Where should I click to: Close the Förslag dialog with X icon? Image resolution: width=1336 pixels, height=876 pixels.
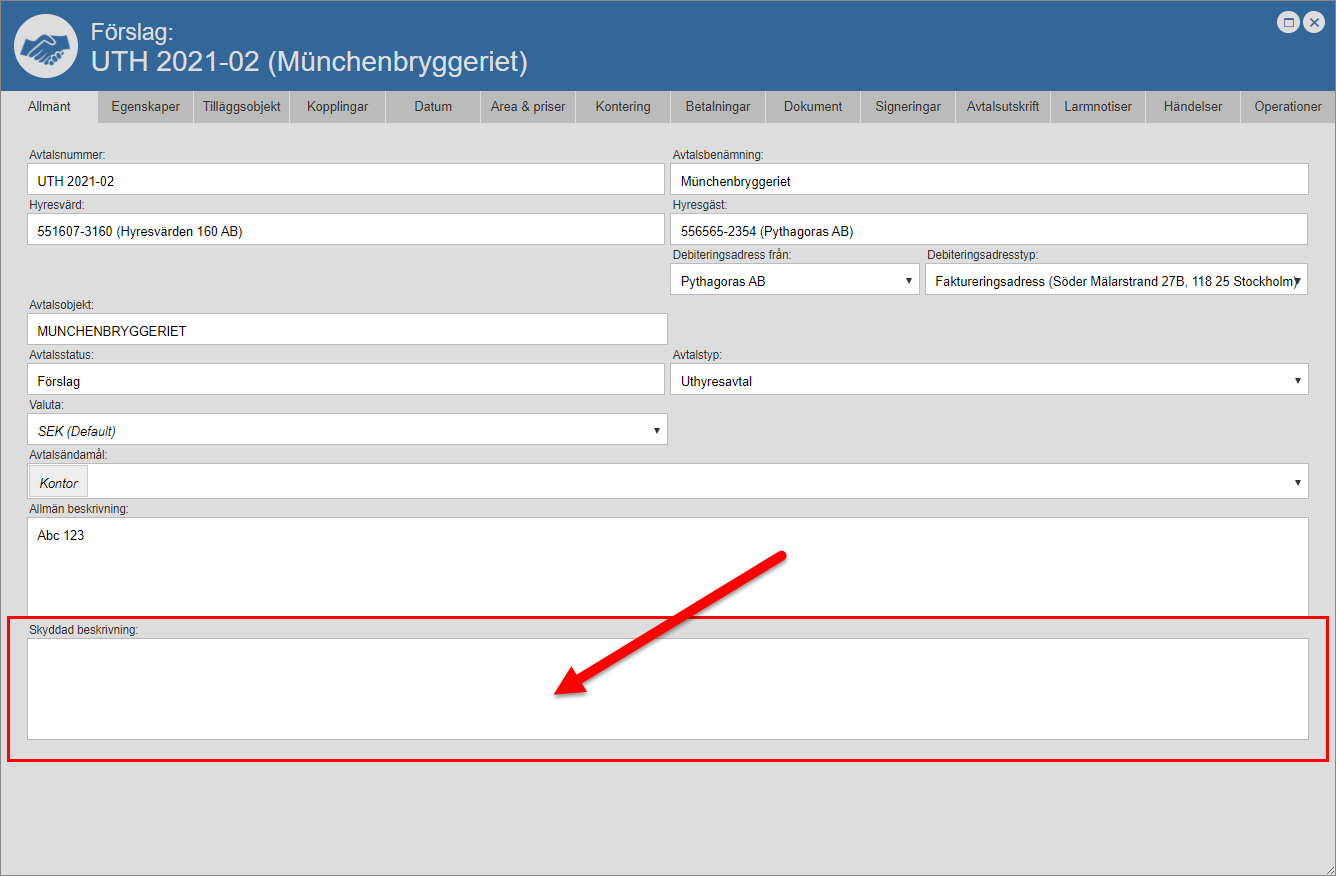[1314, 22]
